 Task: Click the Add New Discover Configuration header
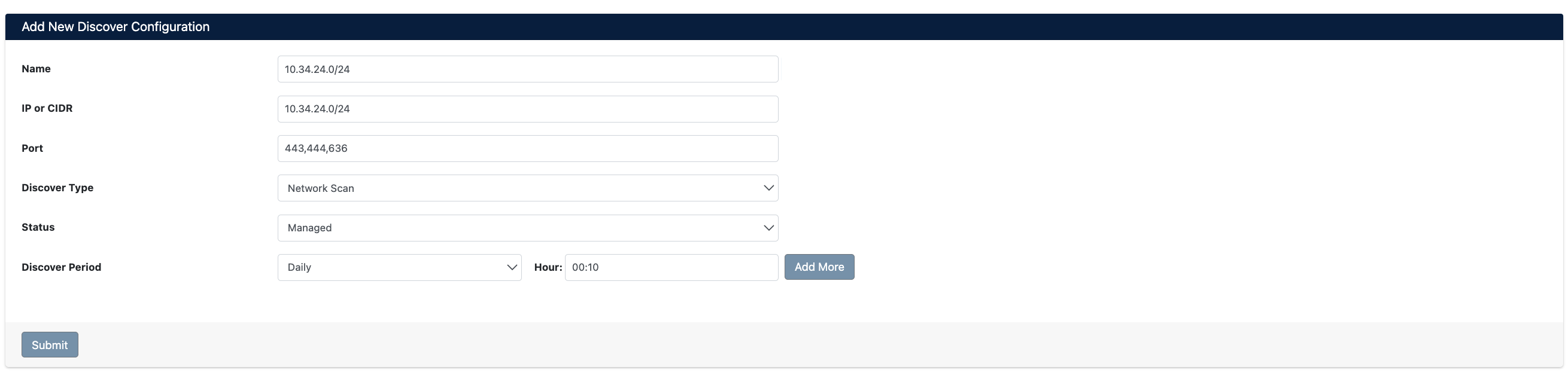click(115, 27)
